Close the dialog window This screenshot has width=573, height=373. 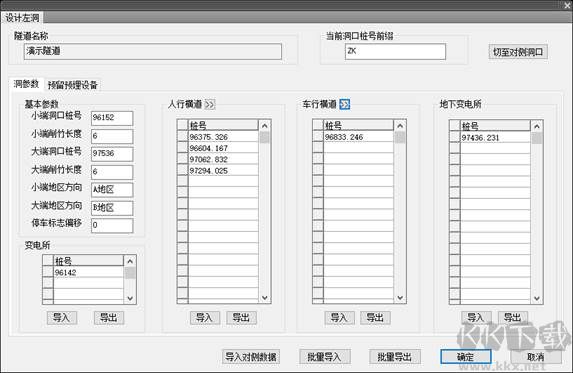tap(567, 5)
